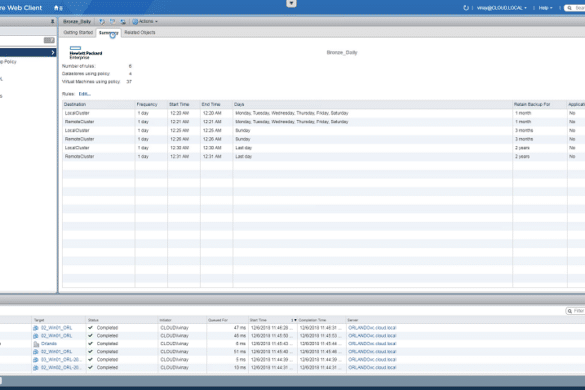Sort tasks by Queued For column header

click(x=228, y=320)
